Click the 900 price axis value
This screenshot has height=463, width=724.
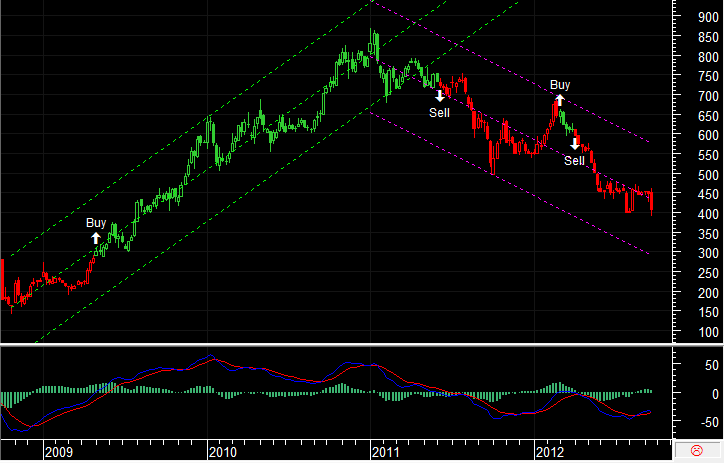click(708, 18)
